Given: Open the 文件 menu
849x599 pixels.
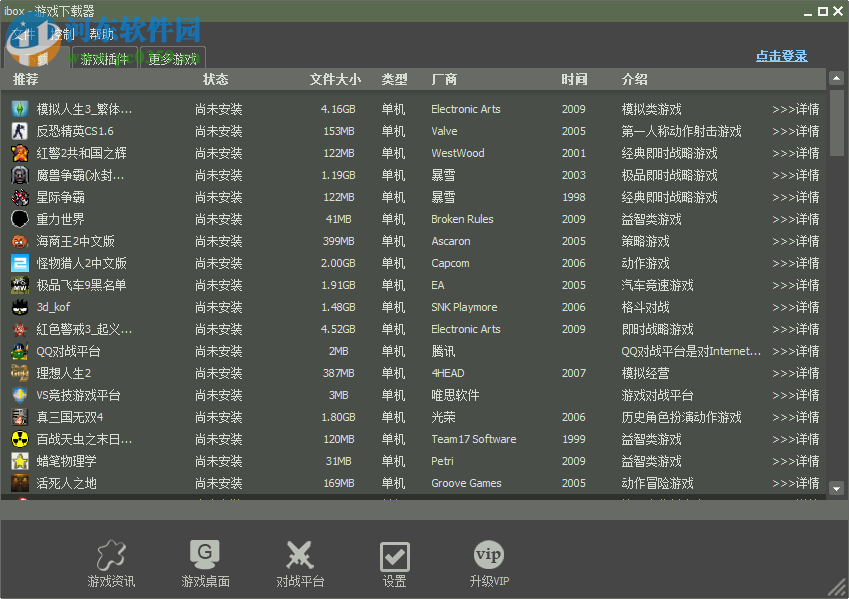Looking at the screenshot, I should (x=22, y=33).
